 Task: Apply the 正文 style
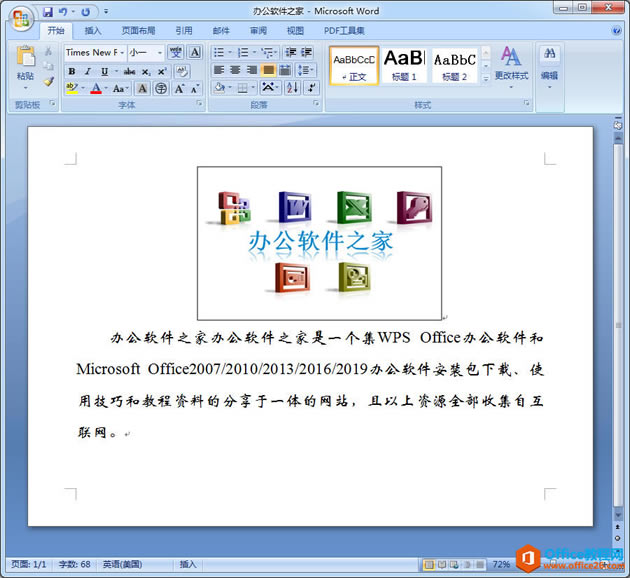[x=354, y=66]
